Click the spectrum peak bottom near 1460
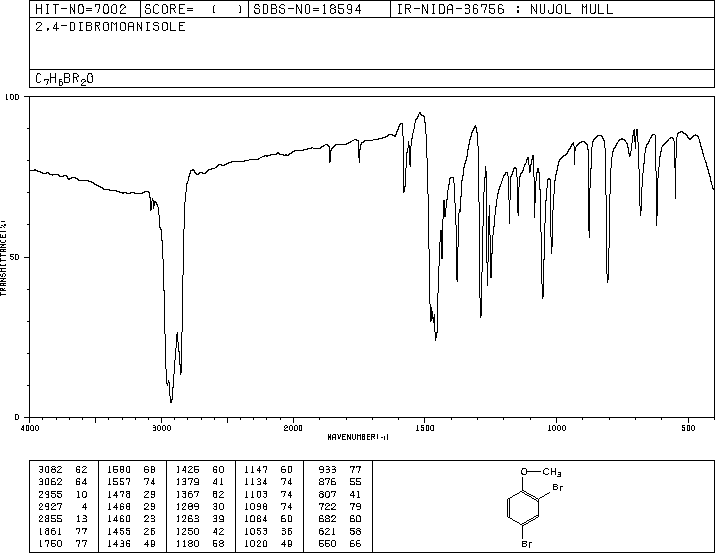 [436, 339]
